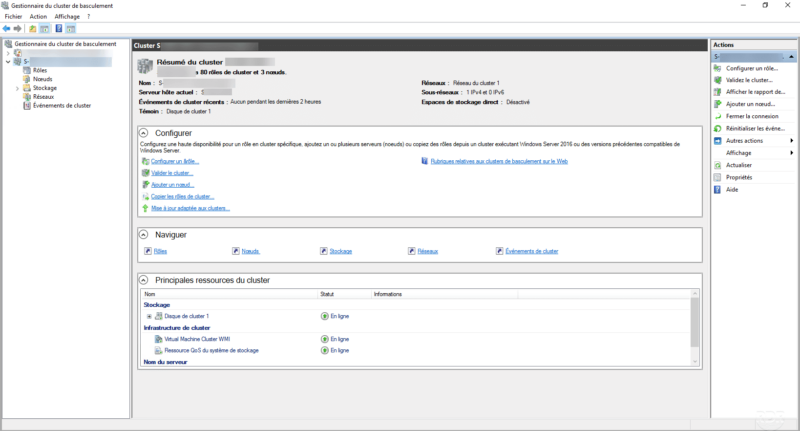Image resolution: width=800 pixels, height=431 pixels.
Task: Open the Autres actions submenu arrow
Action: (791, 141)
